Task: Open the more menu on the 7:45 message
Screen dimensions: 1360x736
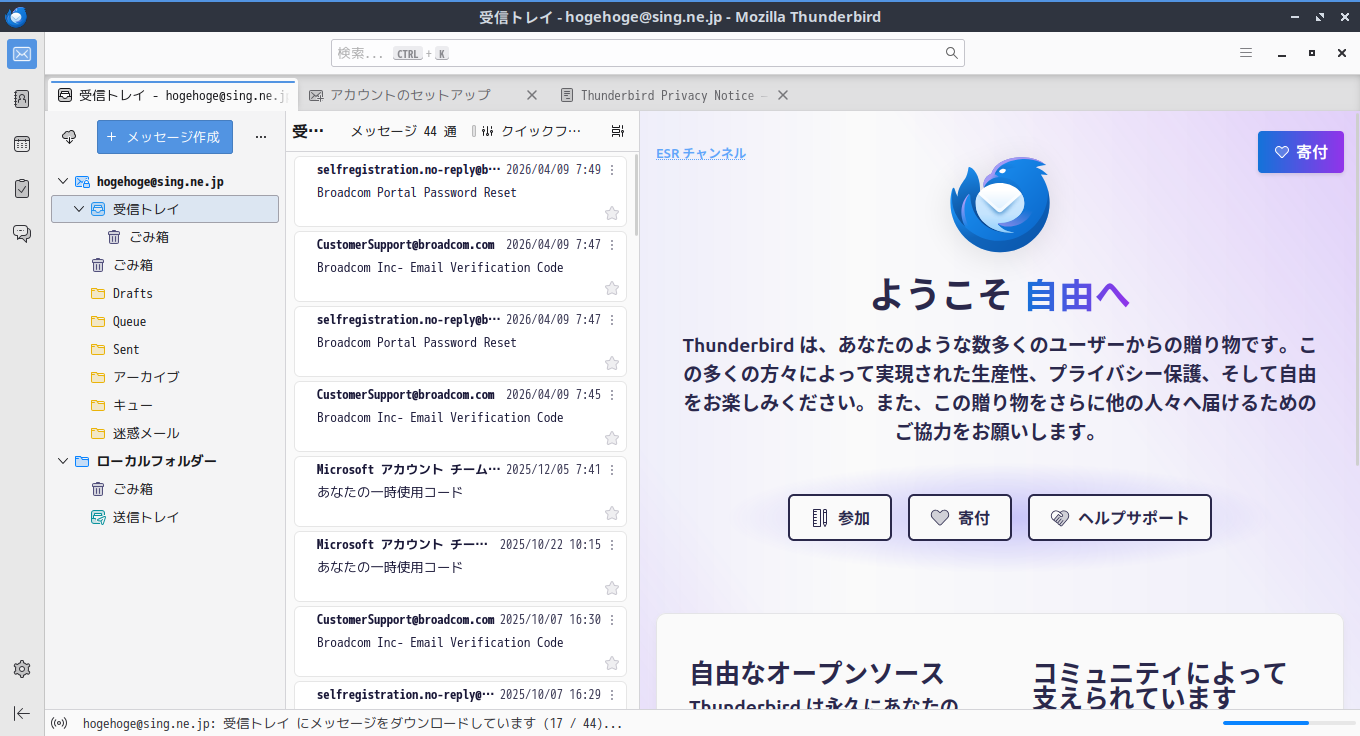Action: (612, 395)
